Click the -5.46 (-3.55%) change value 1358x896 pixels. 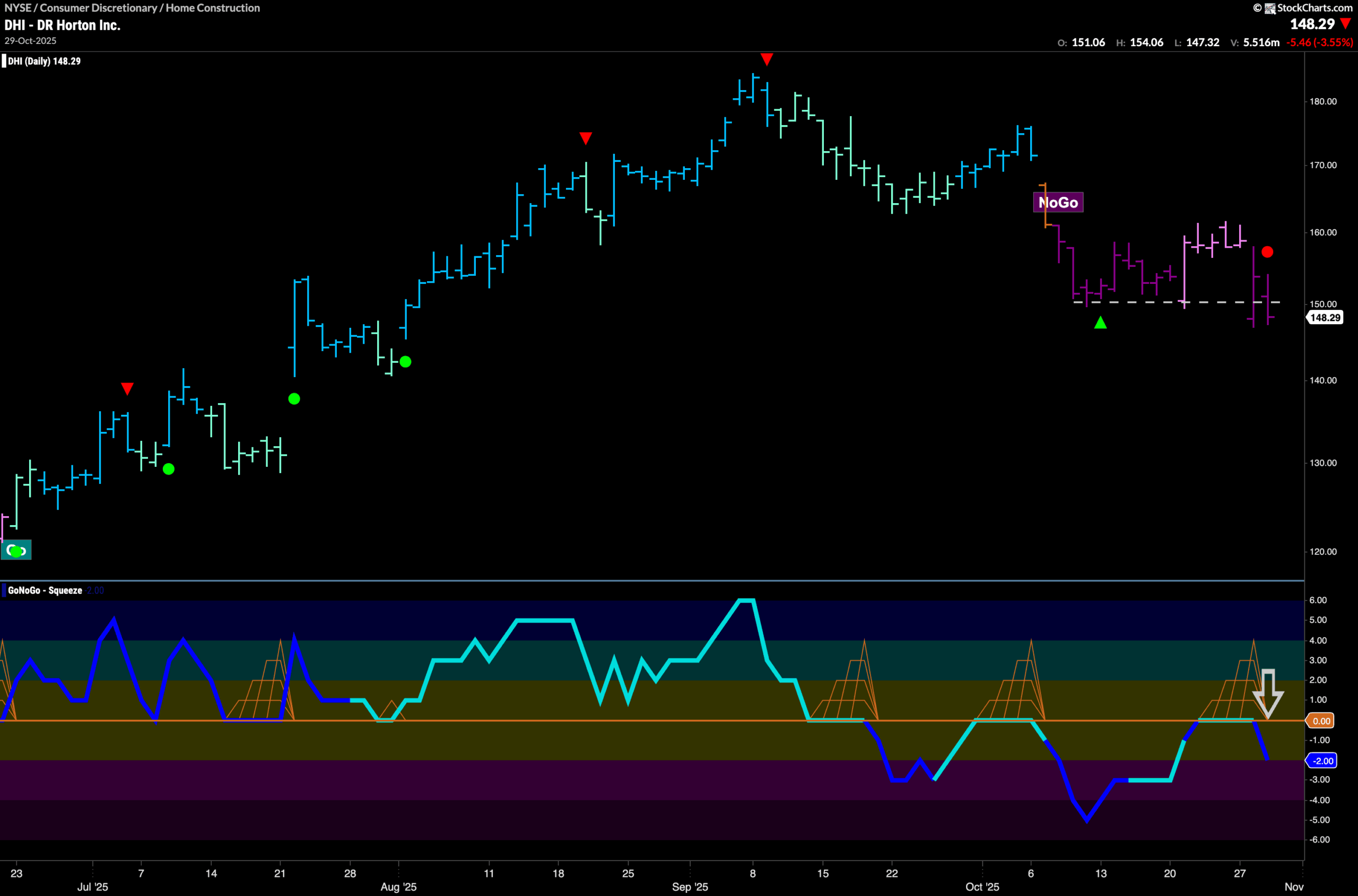[x=1320, y=42]
